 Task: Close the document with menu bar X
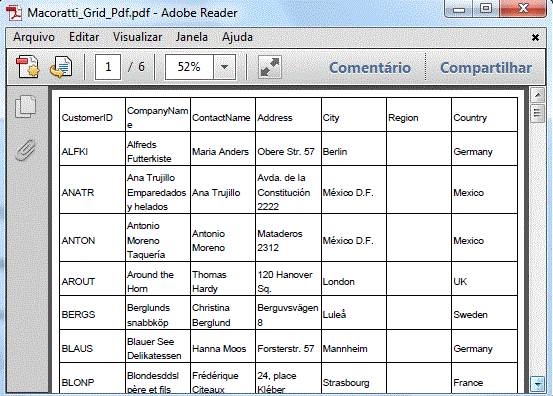coord(535,37)
